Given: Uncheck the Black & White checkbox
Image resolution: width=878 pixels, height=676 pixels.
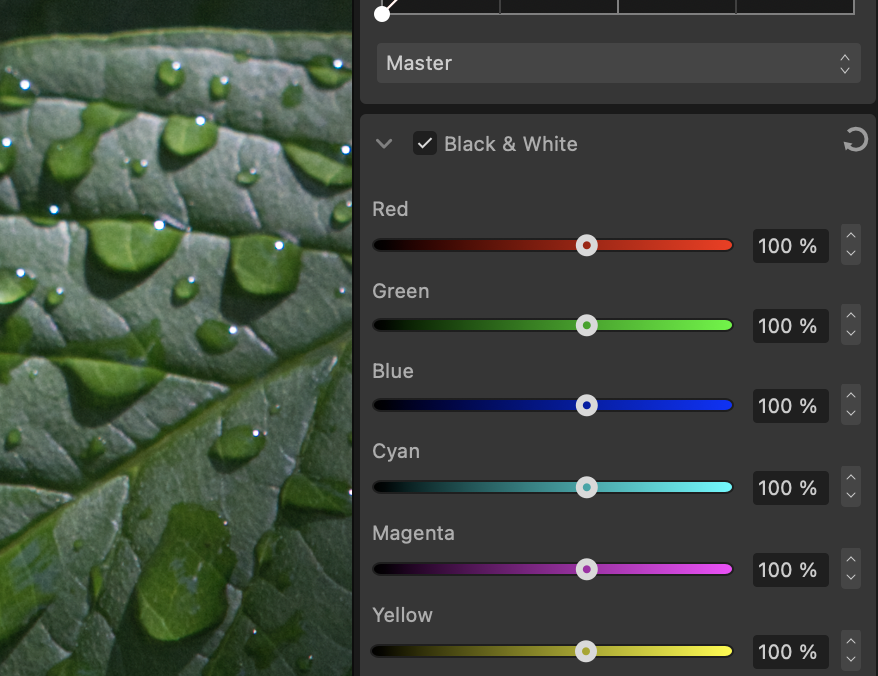Looking at the screenshot, I should click(425, 144).
